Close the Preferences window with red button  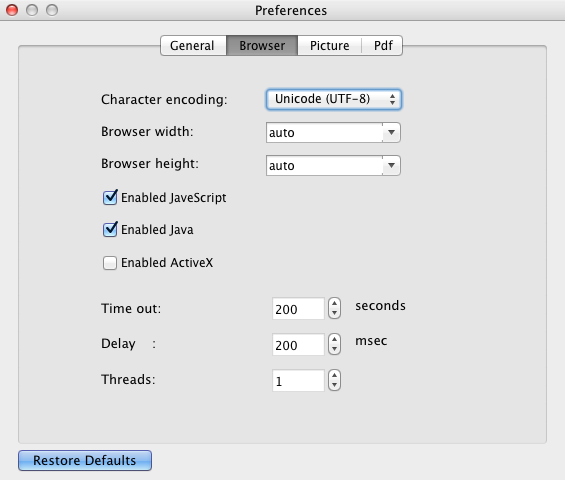coord(12,10)
